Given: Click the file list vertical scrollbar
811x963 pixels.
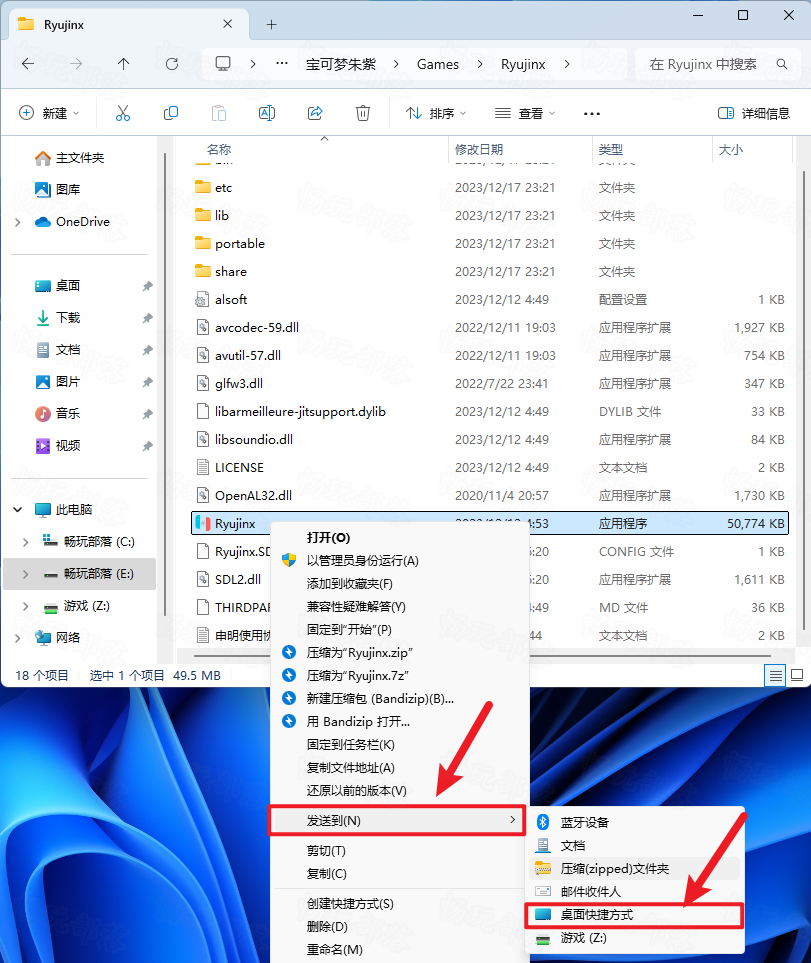Looking at the screenshot, I should click(804, 399).
